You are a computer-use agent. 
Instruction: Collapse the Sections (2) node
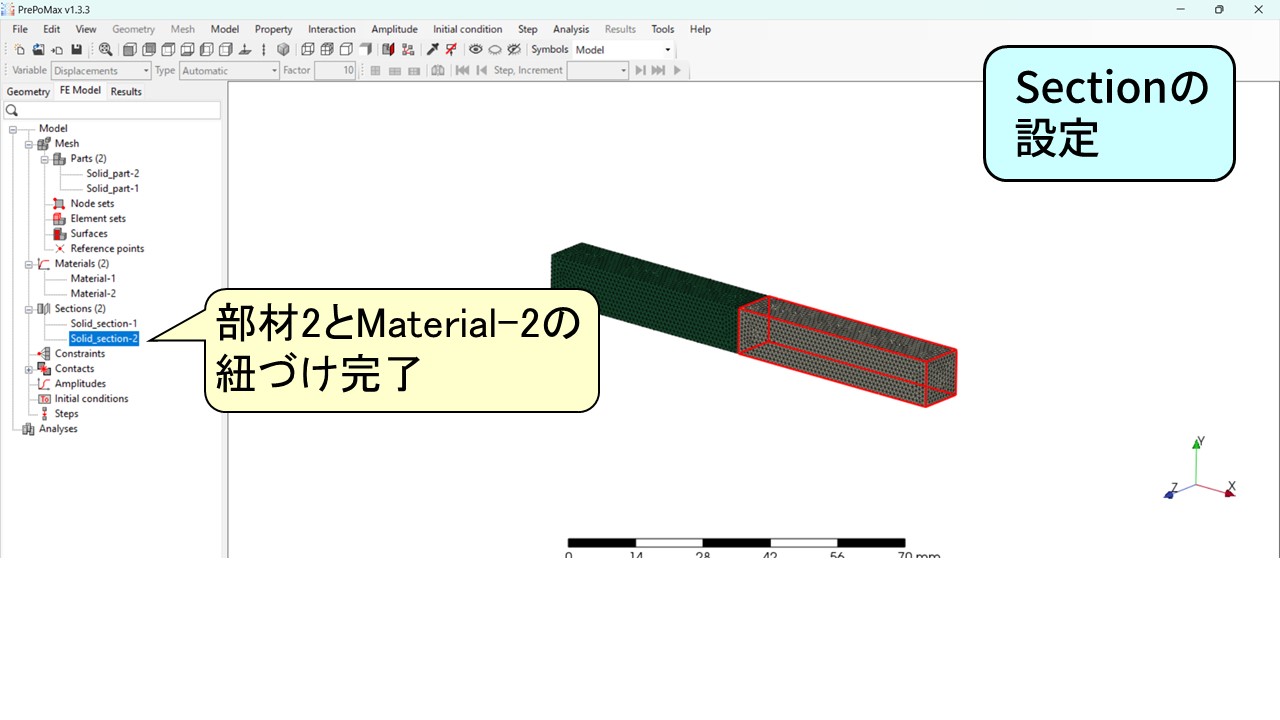pos(29,309)
